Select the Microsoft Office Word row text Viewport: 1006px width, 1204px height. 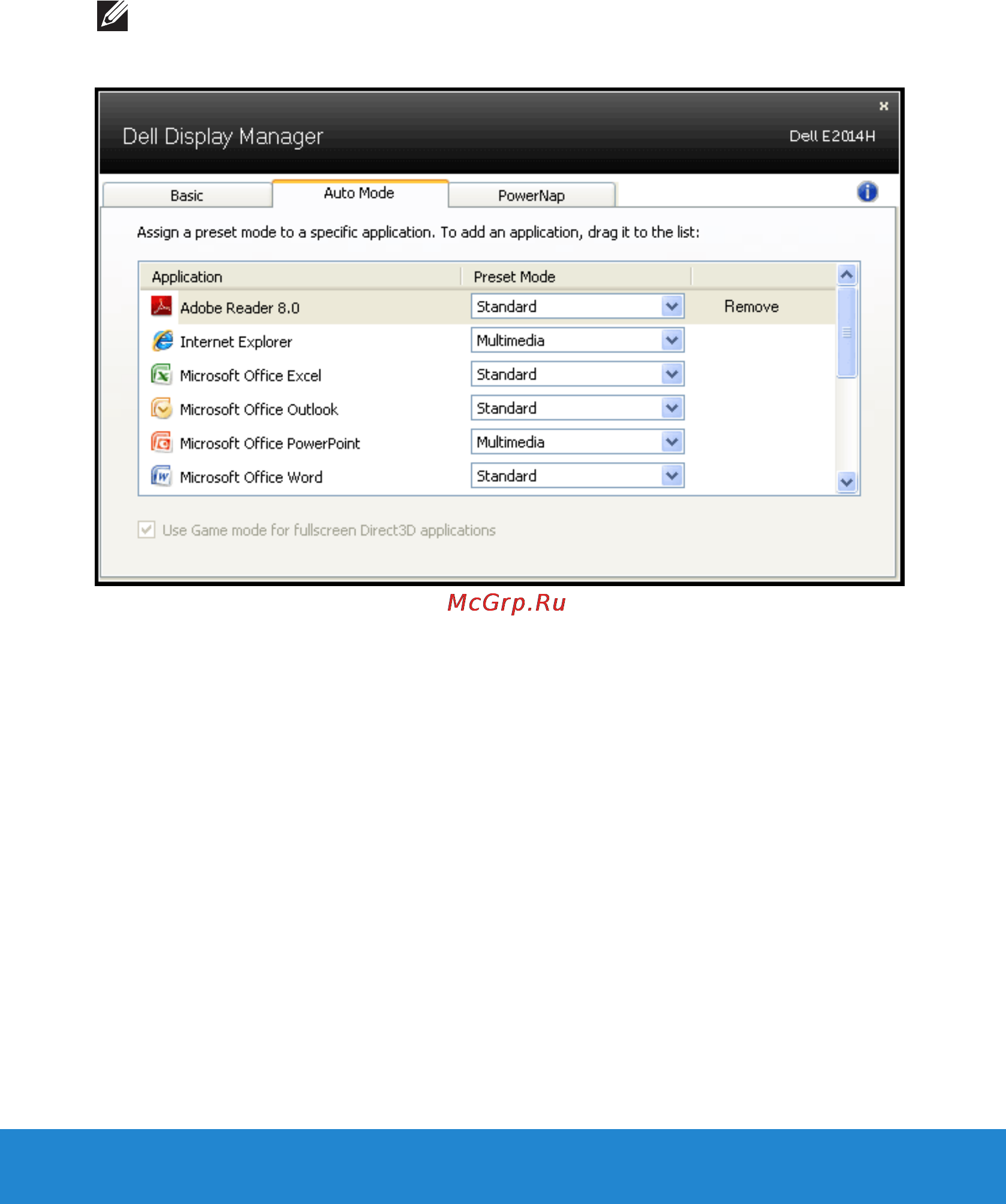pos(251,477)
